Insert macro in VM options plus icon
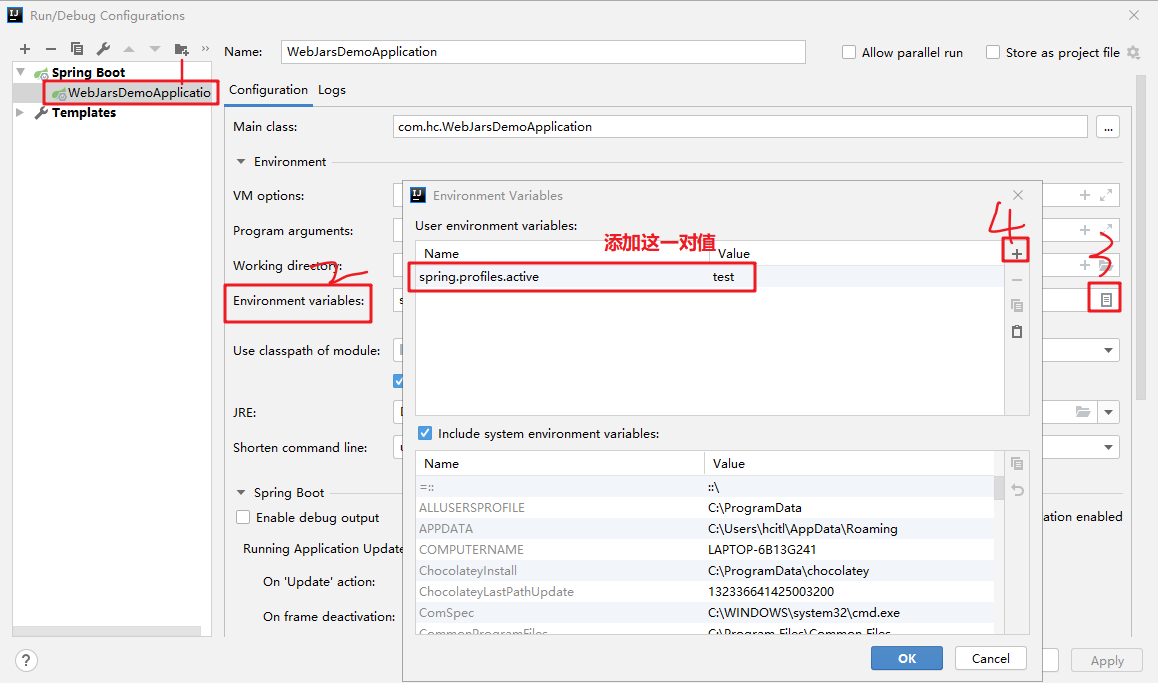This screenshot has width=1158, height=683. (x=1084, y=195)
